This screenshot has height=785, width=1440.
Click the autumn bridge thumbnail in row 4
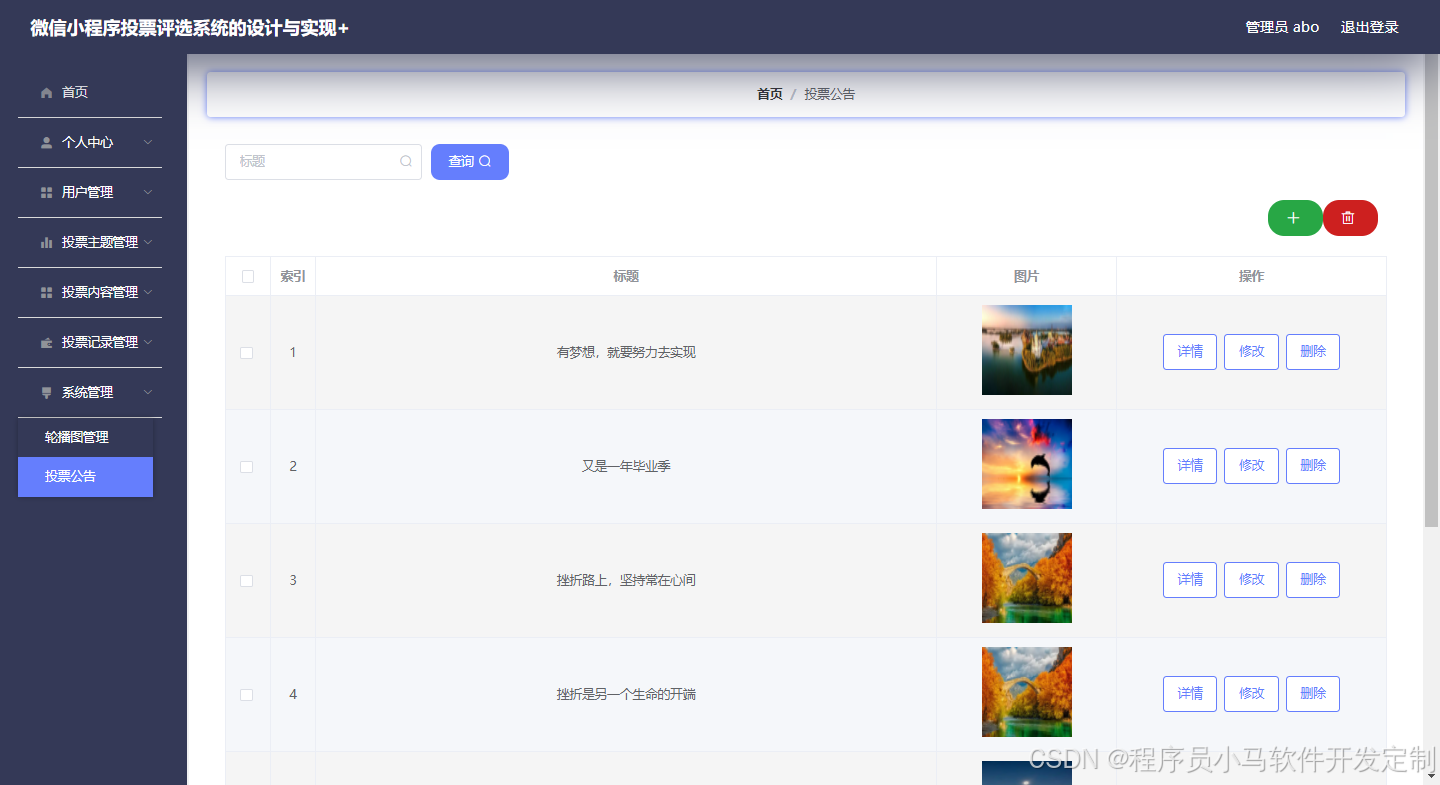click(1026, 692)
